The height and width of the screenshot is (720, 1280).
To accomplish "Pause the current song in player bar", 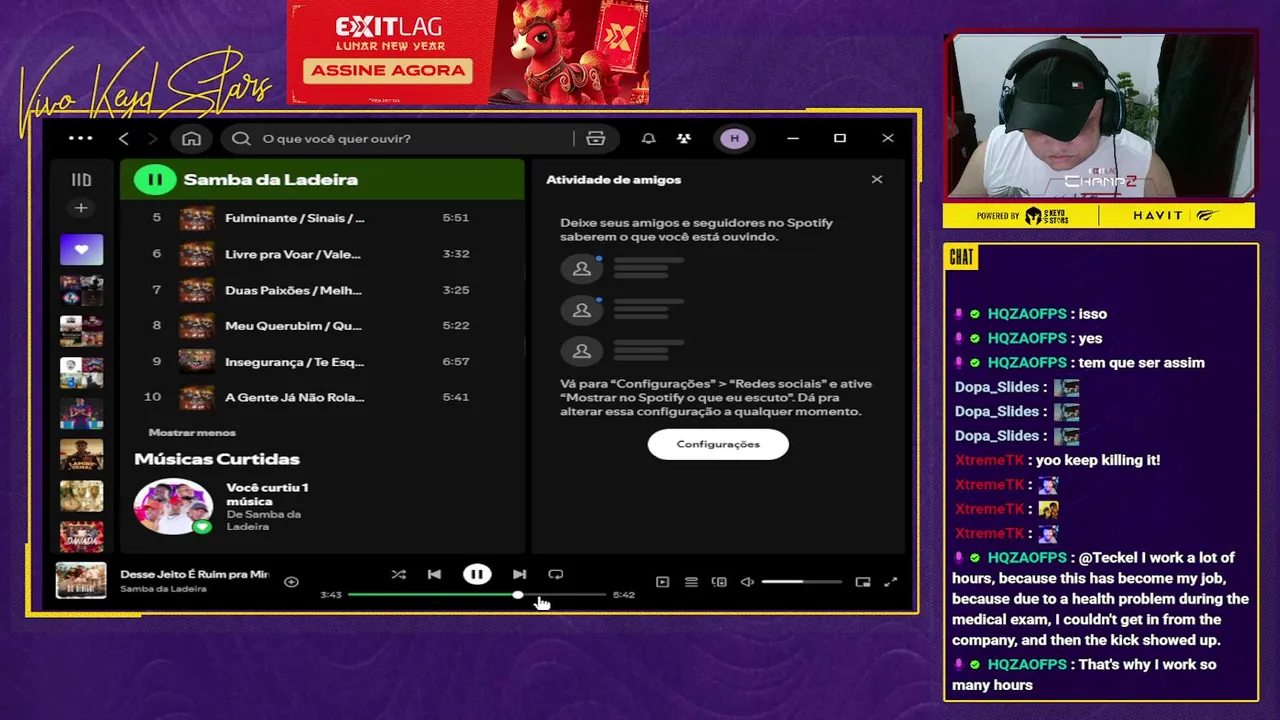I will coord(477,574).
